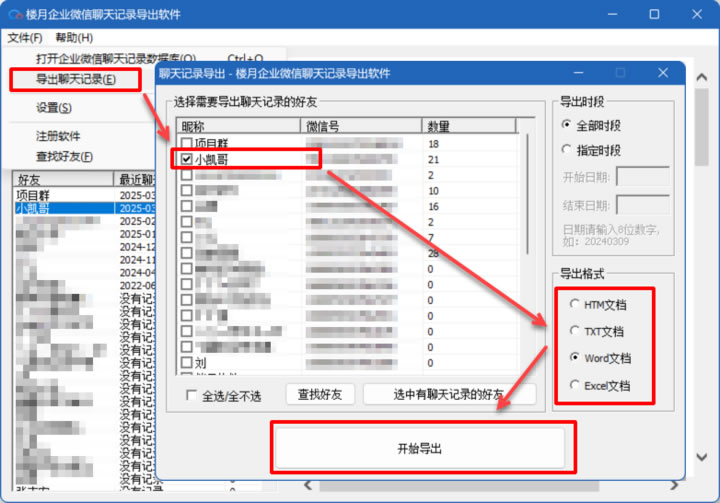Tick the checkbox in the row with count 16
The width and height of the screenshot is (720, 503).
(186, 206)
